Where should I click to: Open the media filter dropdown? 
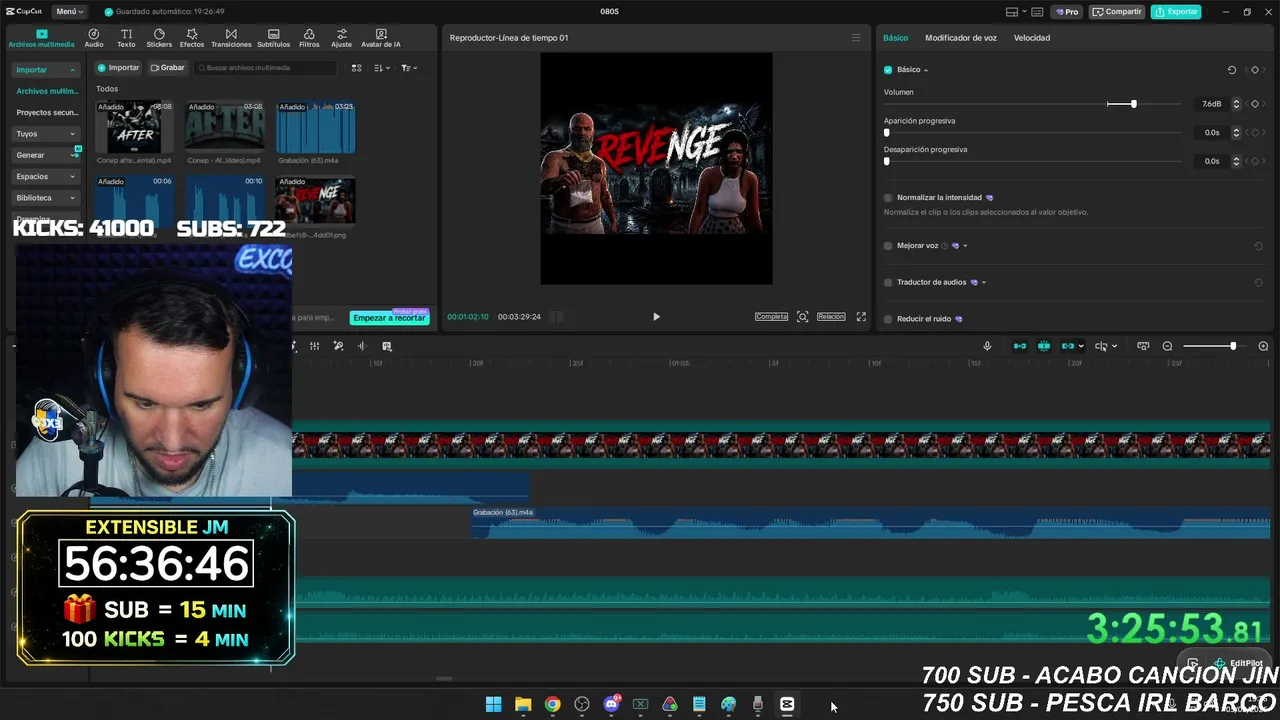point(409,68)
